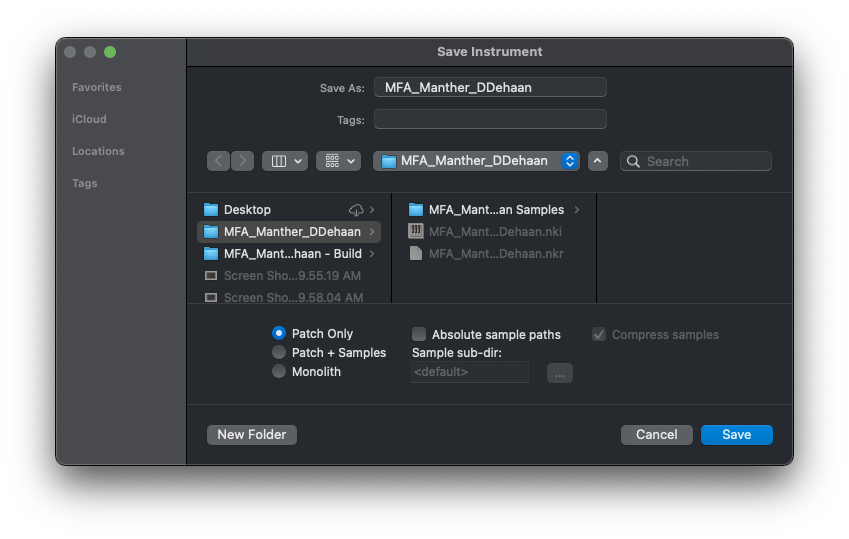Enable Absolute sample paths checkbox

(x=420, y=335)
